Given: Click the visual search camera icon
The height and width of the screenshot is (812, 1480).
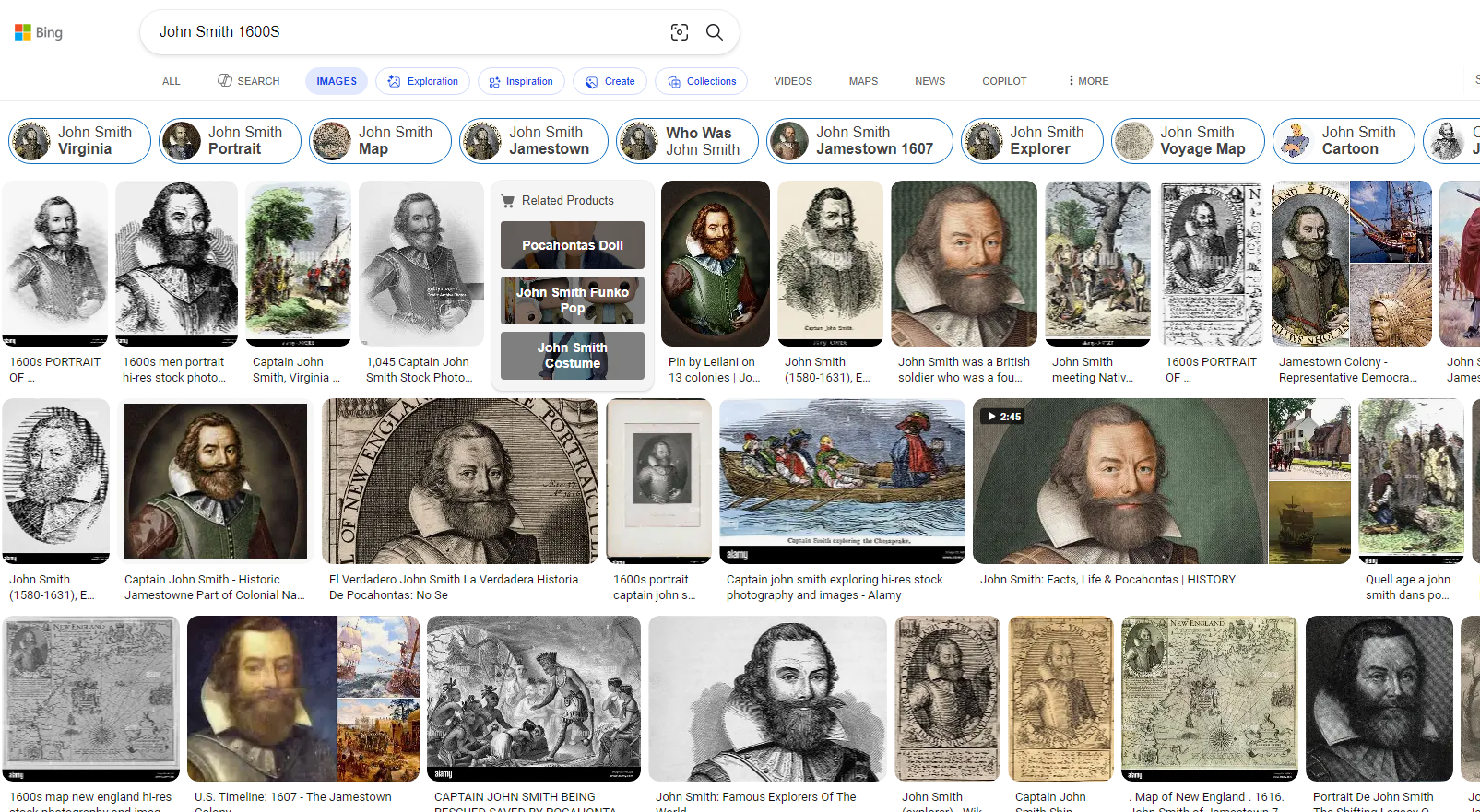Looking at the screenshot, I should point(680,32).
